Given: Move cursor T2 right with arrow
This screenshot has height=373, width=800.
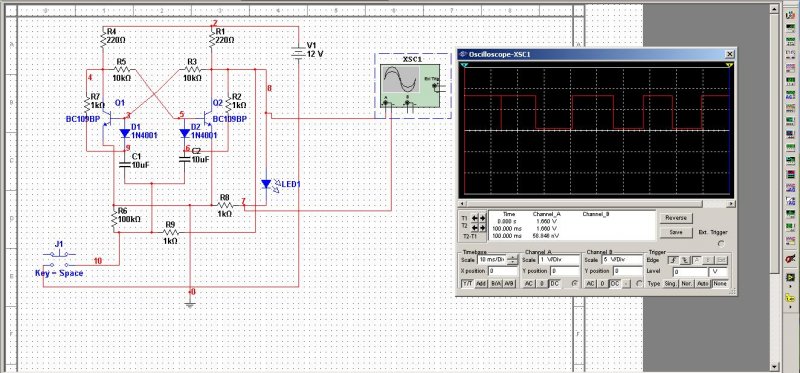Looking at the screenshot, I should coord(482,227).
